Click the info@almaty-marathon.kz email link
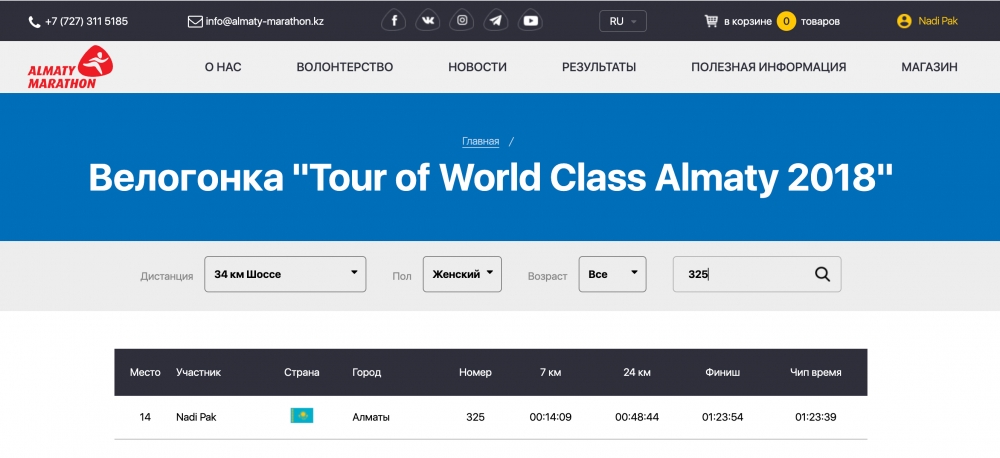 coord(264,21)
